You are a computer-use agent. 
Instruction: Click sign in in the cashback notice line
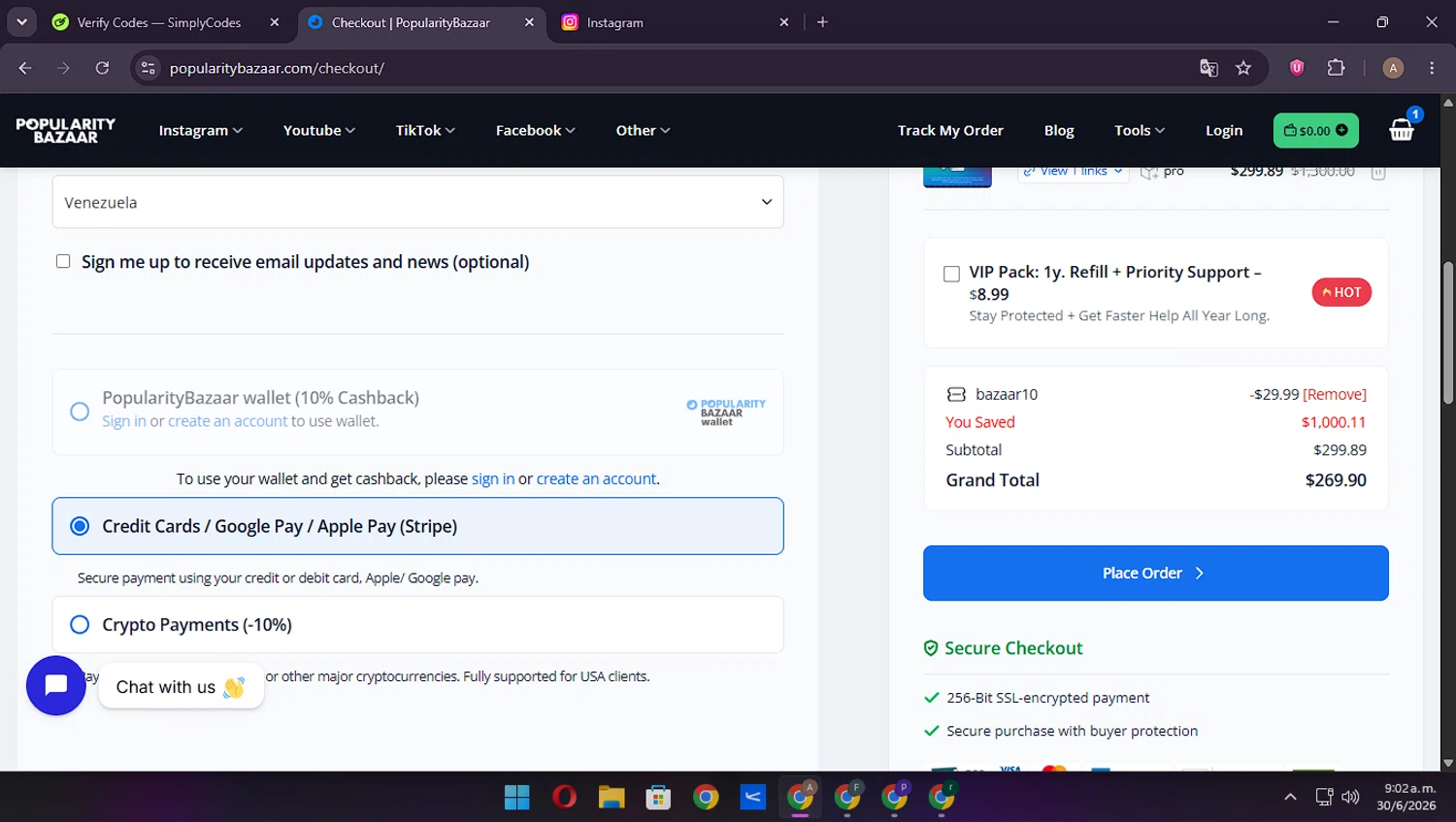(x=493, y=478)
